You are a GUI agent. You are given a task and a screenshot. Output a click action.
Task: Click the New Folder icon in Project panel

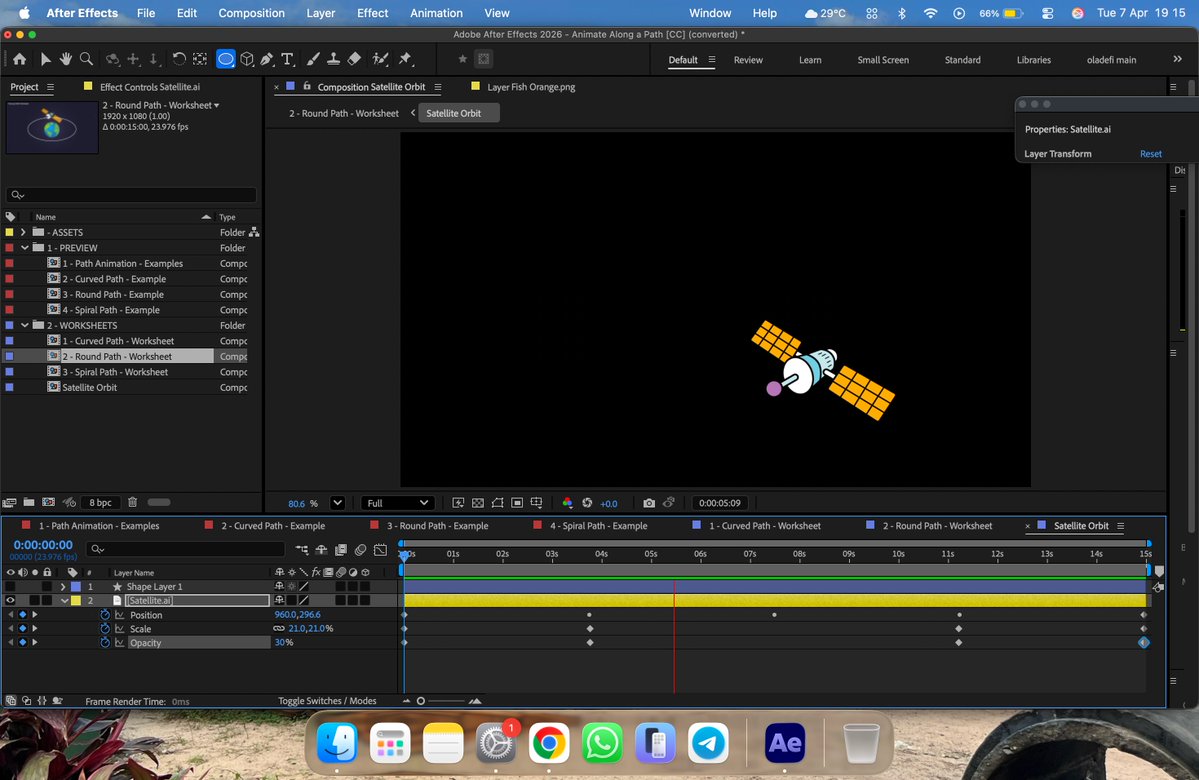pyautogui.click(x=28, y=502)
